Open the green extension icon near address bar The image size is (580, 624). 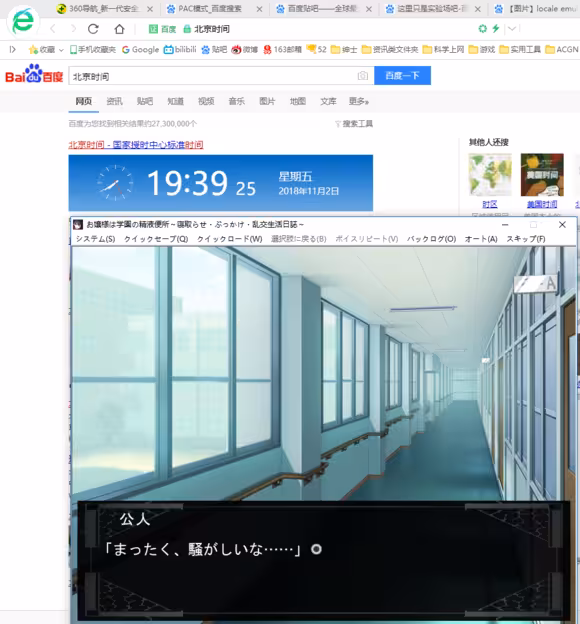coord(482,29)
